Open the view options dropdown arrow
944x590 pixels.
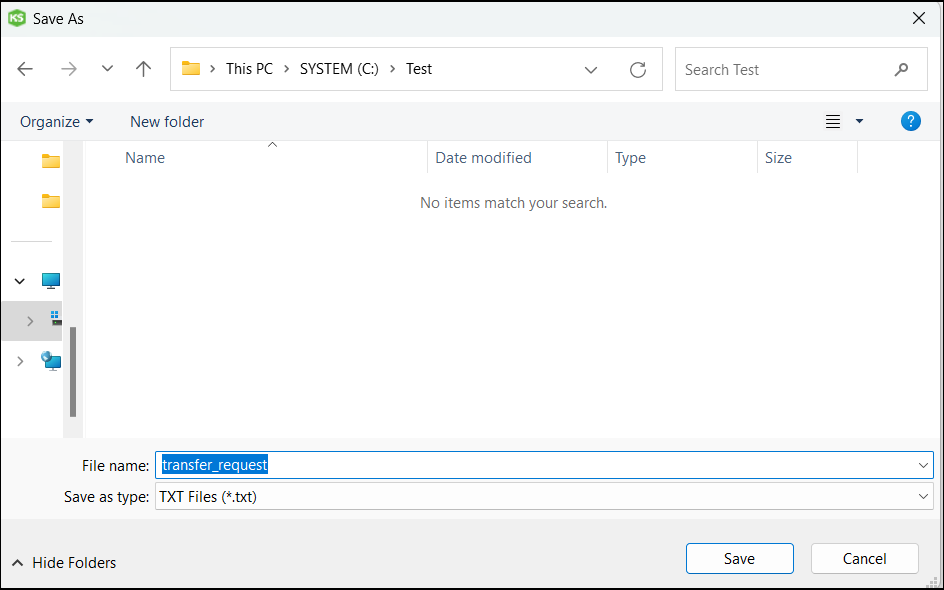[x=859, y=122]
